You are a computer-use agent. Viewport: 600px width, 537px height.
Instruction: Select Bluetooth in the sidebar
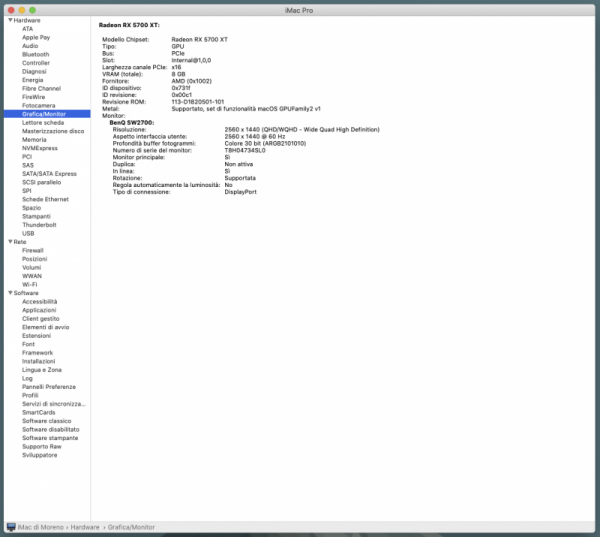36,54
